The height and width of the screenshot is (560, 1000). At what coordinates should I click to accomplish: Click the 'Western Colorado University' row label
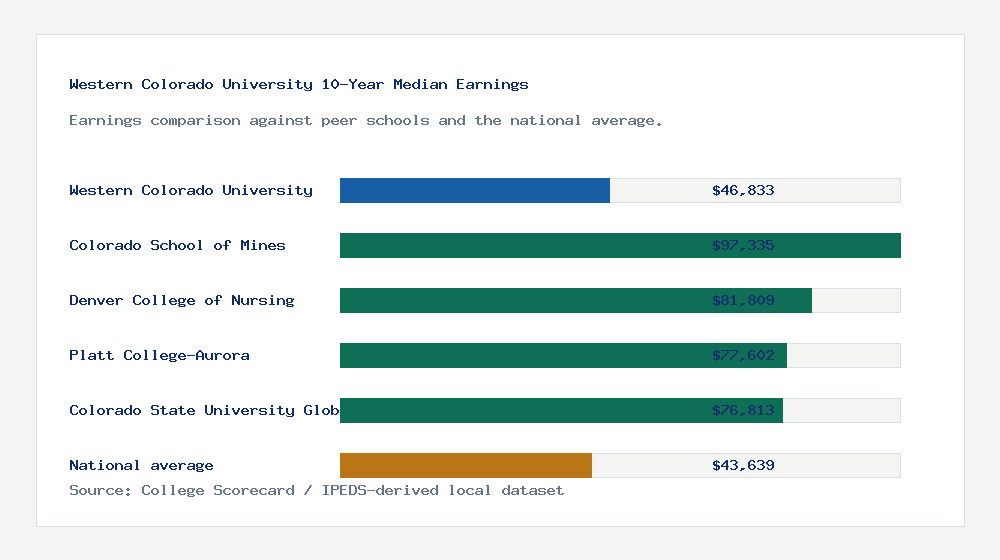click(x=191, y=190)
